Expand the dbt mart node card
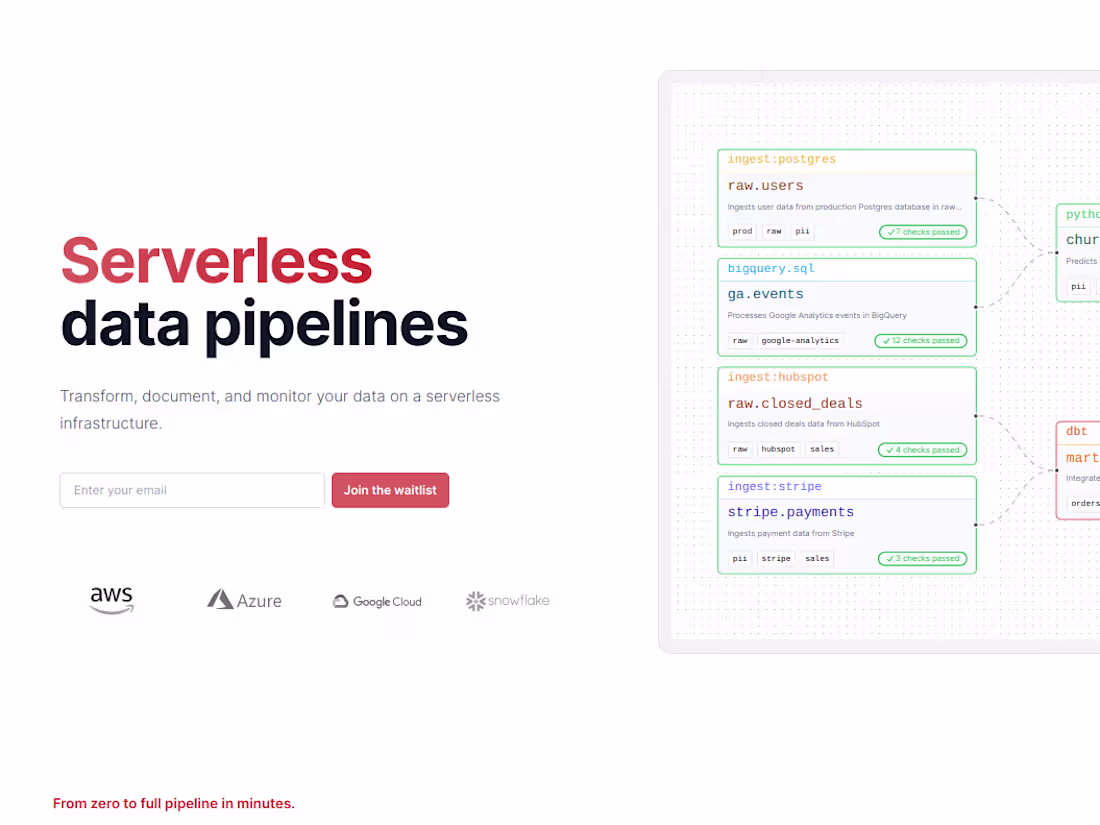 point(1080,466)
